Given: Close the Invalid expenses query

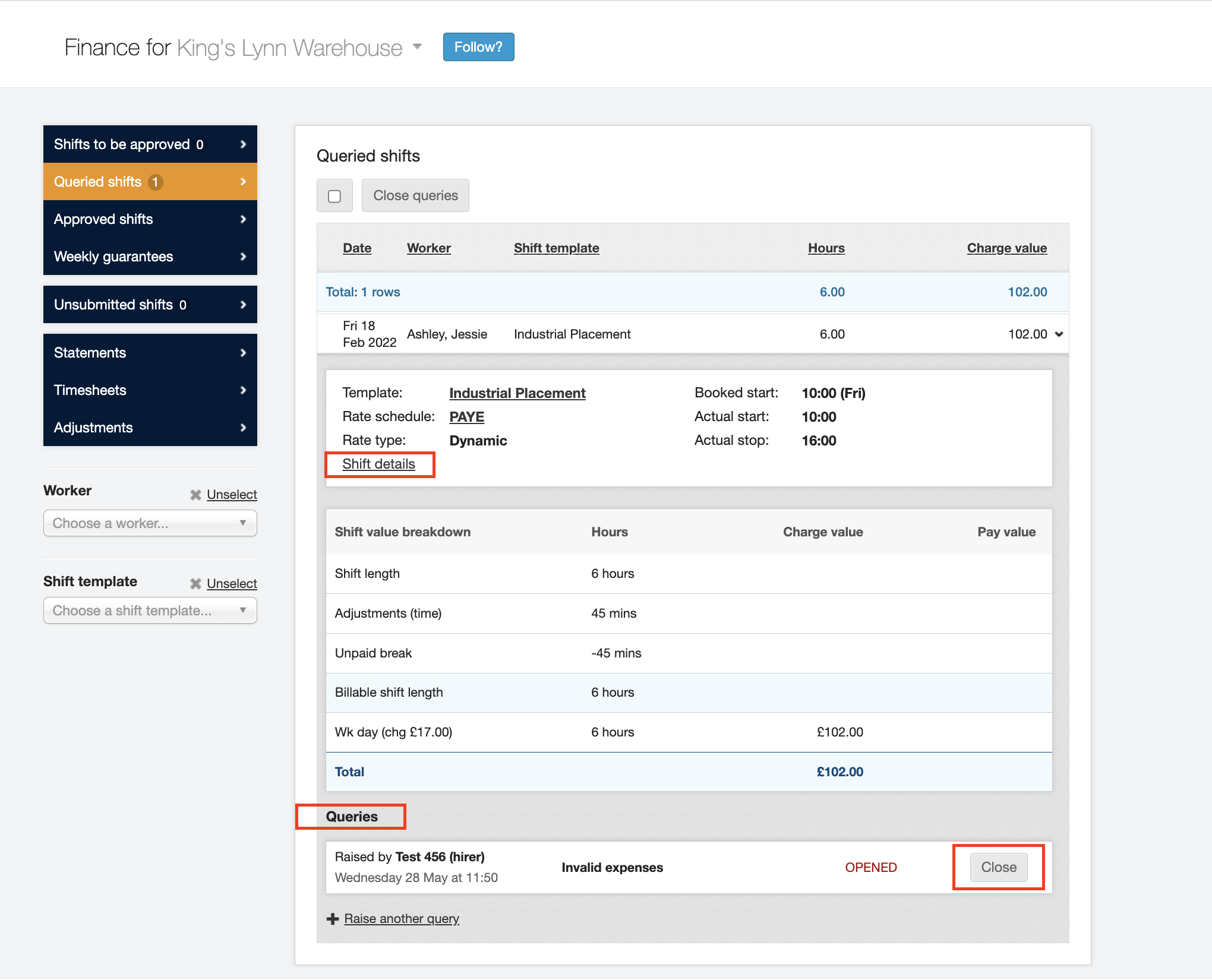Looking at the screenshot, I should (x=998, y=867).
